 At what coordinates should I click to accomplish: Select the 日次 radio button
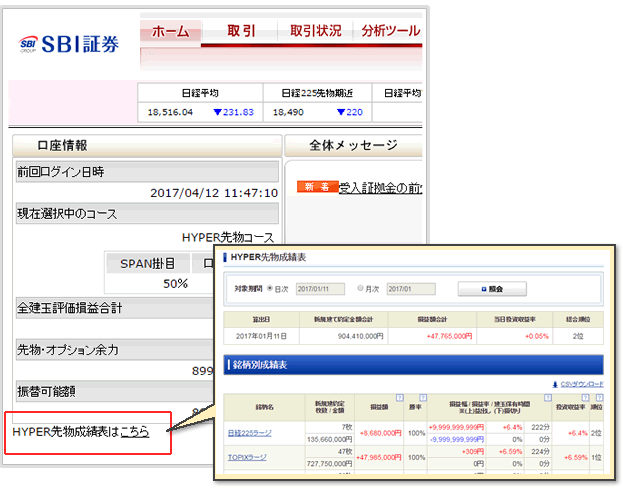[x=270, y=288]
